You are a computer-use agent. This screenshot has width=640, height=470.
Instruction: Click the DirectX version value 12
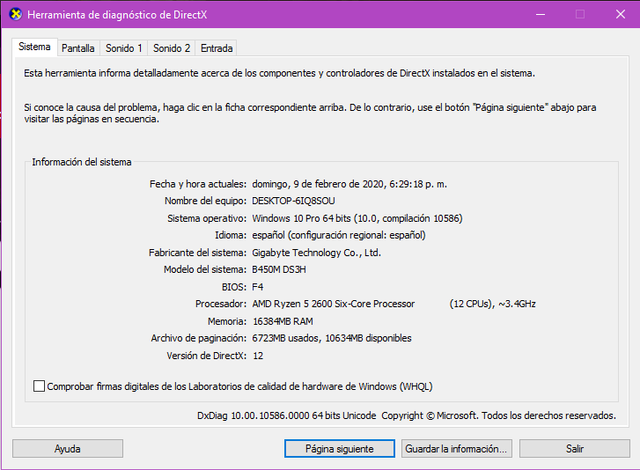(x=258, y=355)
